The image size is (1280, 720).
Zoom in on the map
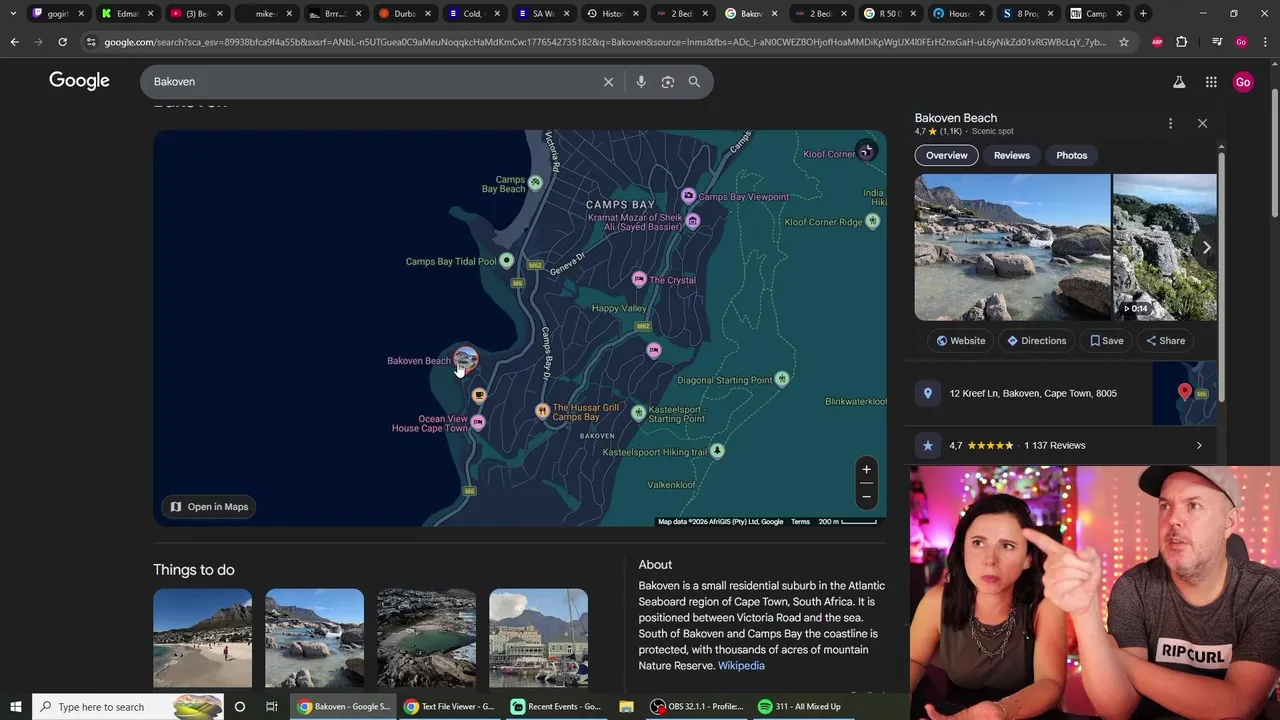click(866, 469)
